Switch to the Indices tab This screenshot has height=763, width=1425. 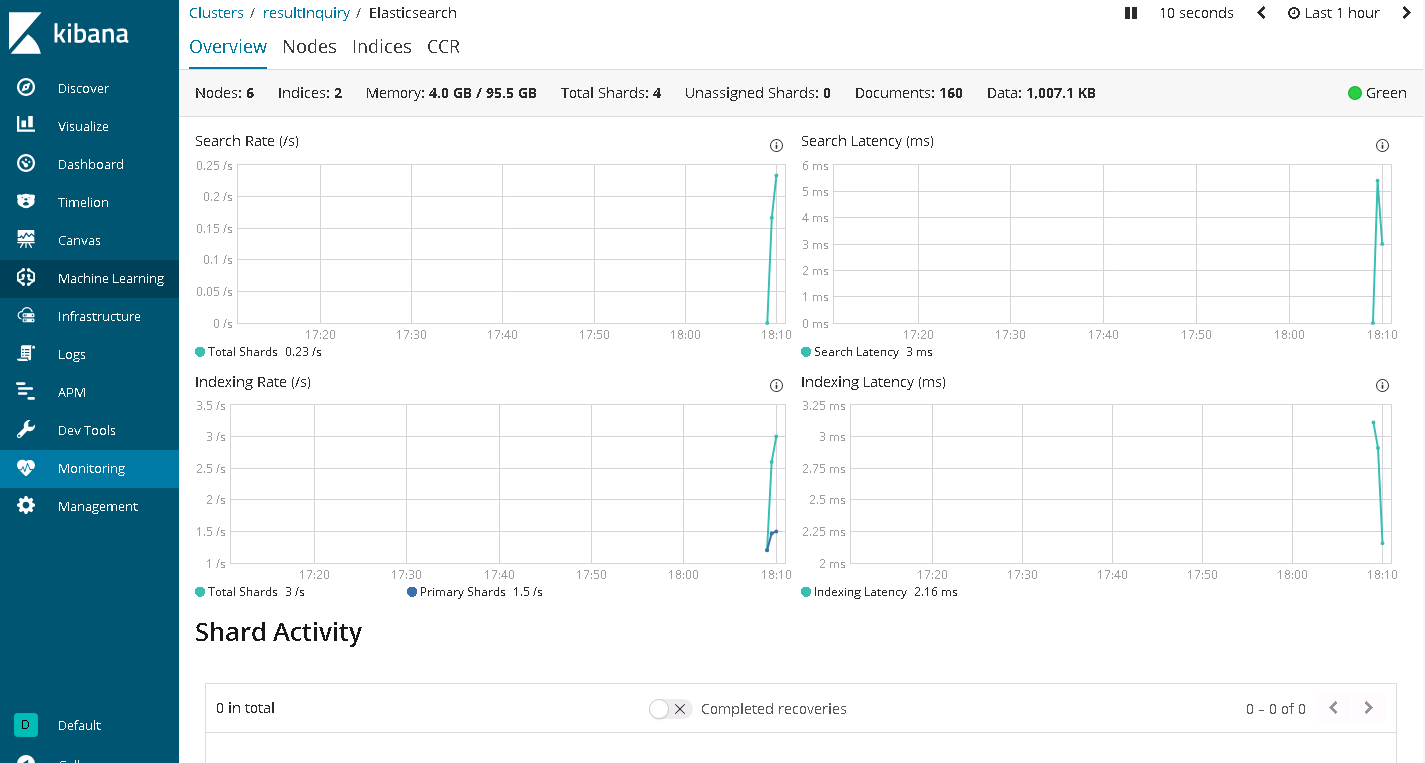tap(381, 46)
